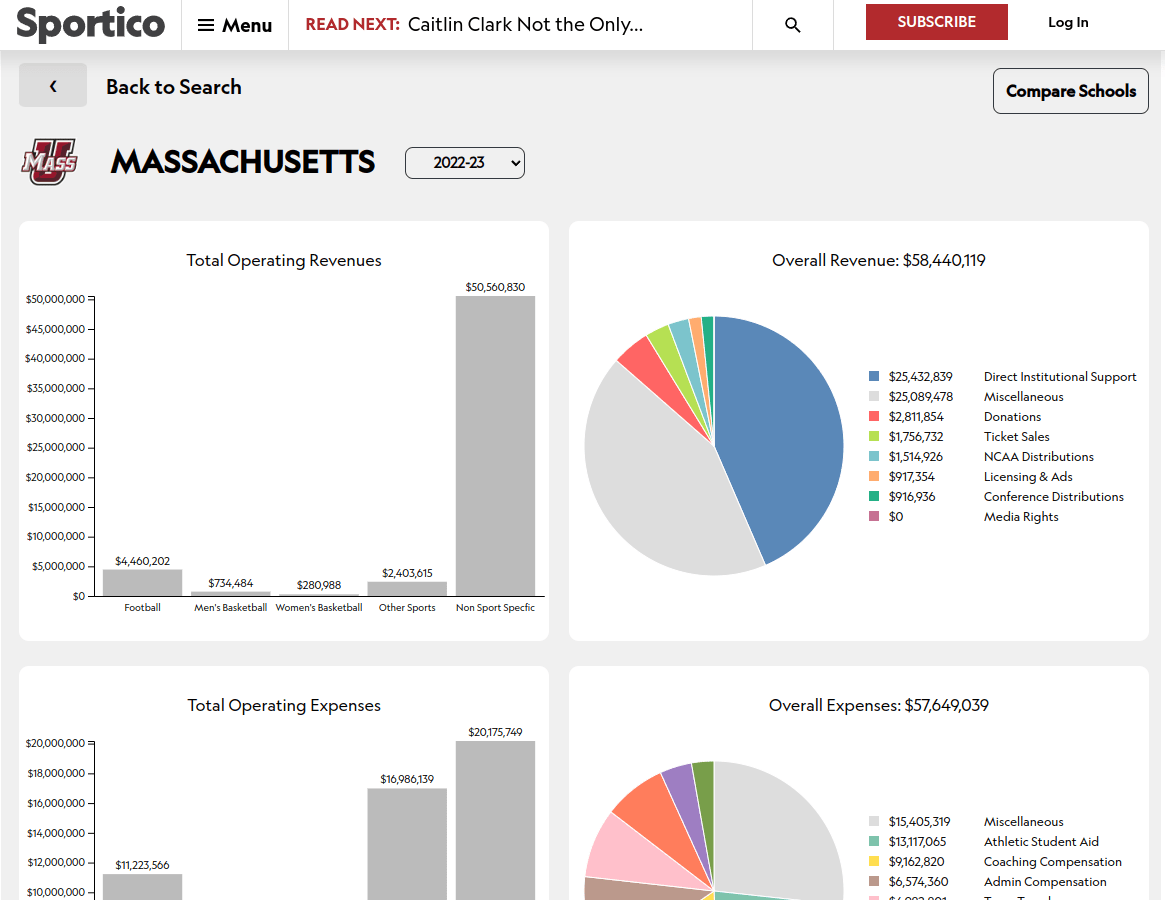Click Direct Institutional Support legend label
The height and width of the screenshot is (900, 1165).
tap(1059, 377)
